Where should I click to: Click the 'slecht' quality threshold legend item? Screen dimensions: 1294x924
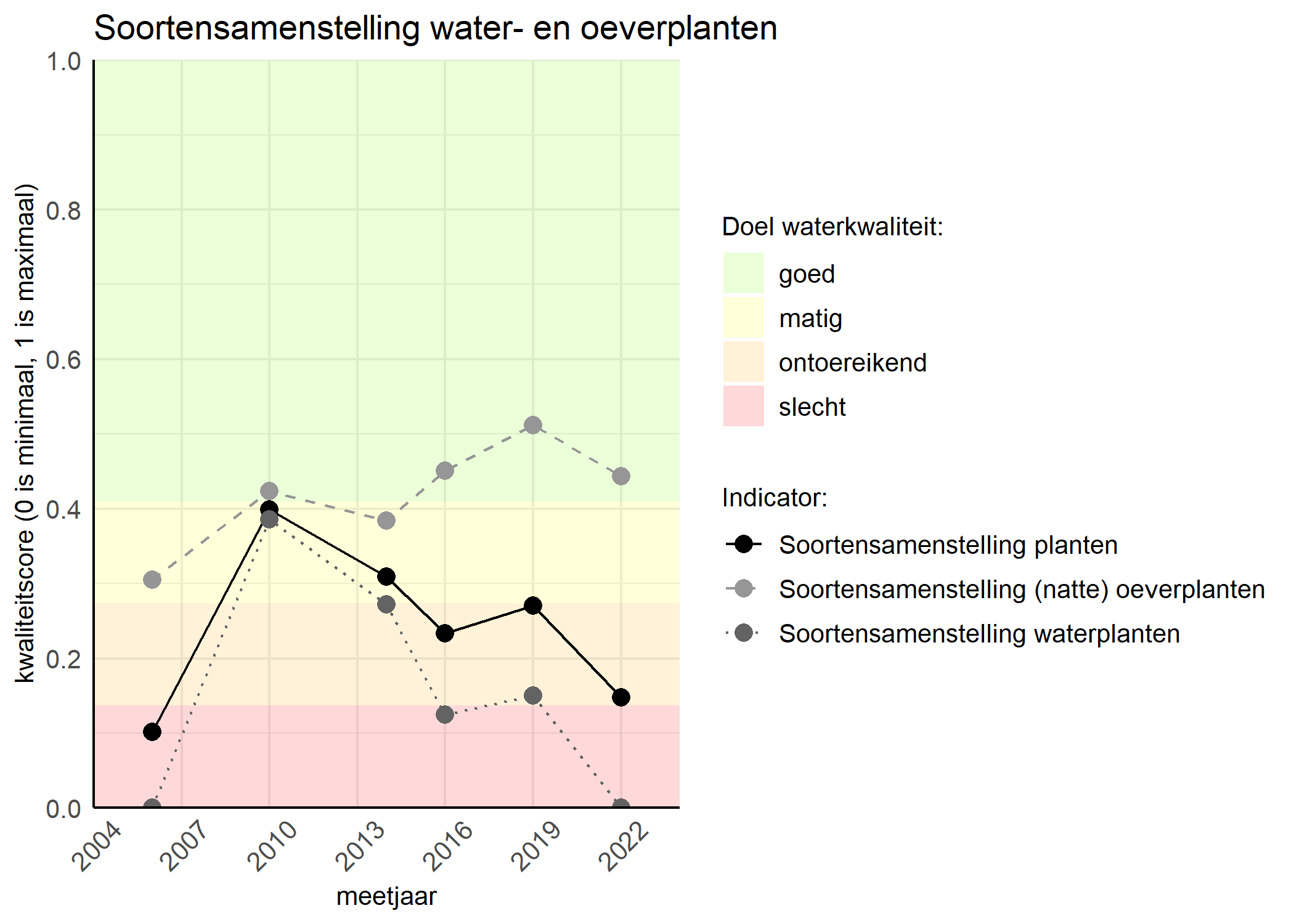pos(878,411)
